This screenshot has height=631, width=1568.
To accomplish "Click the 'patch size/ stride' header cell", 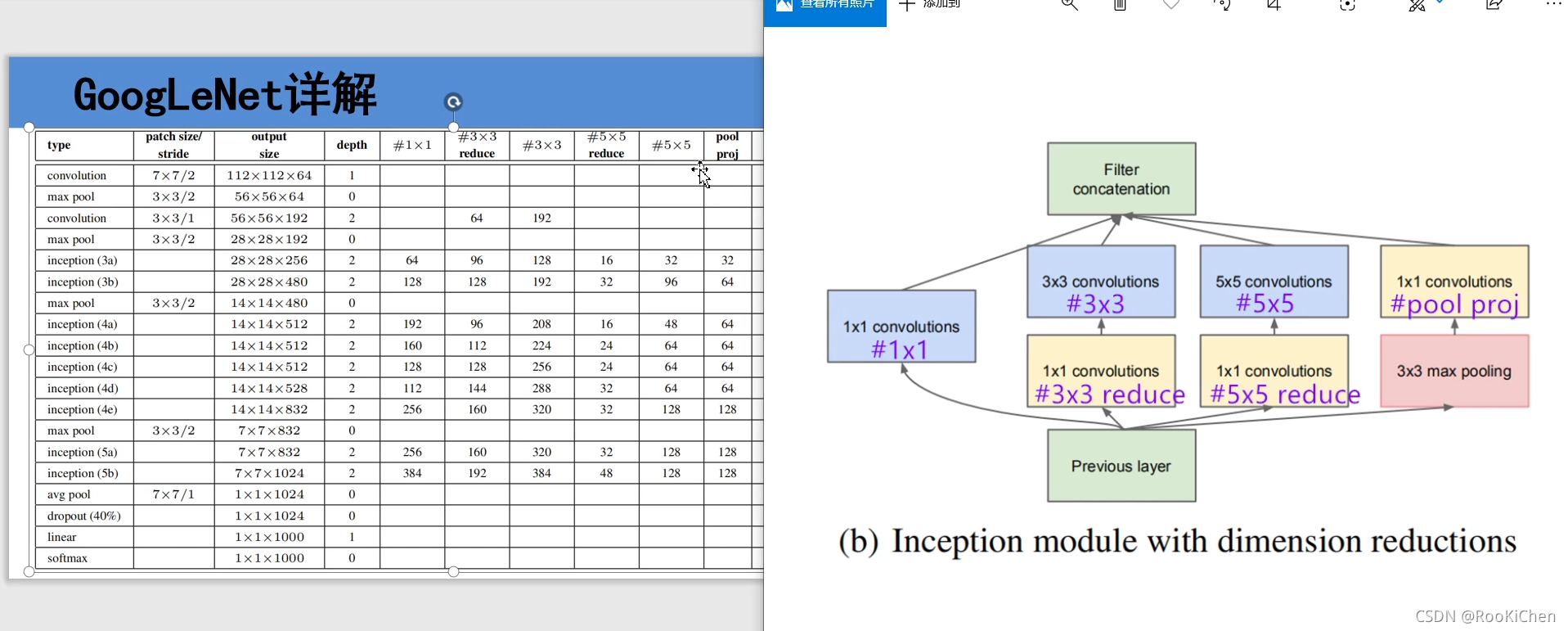I will pos(173,145).
